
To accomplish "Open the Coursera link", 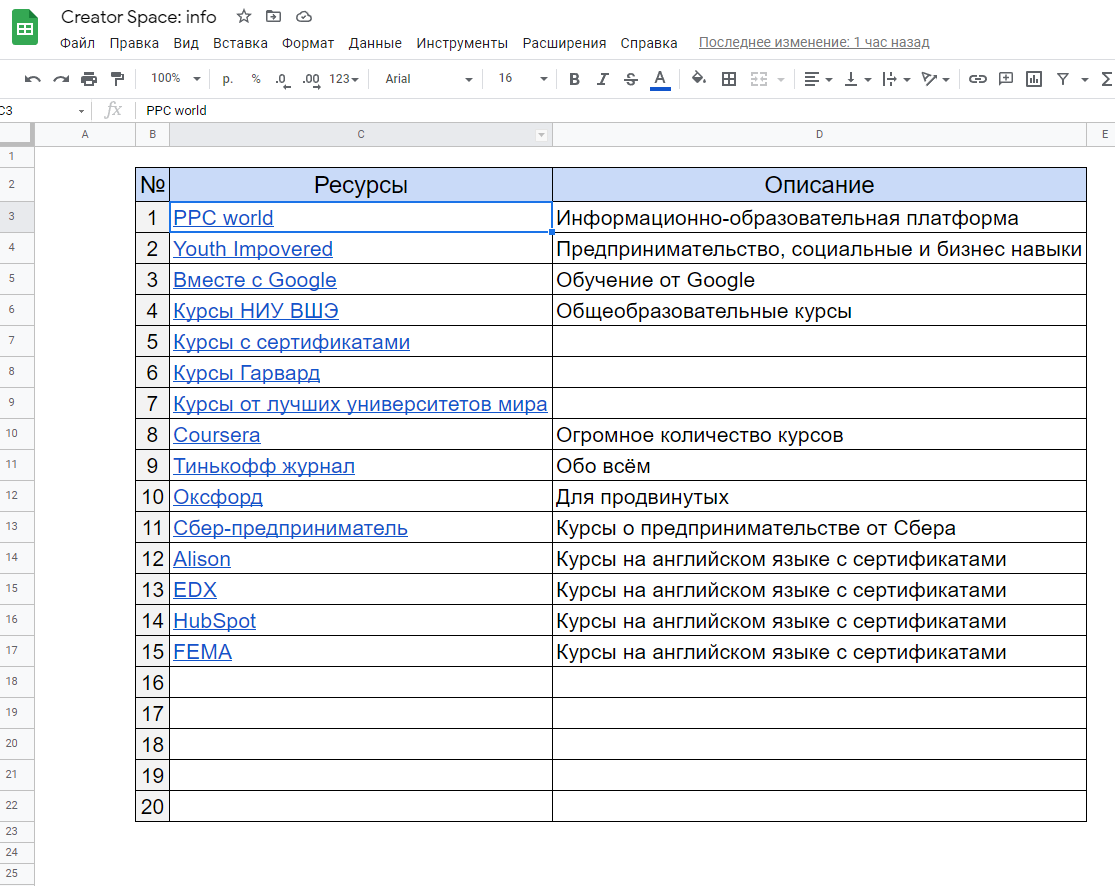I will tap(217, 435).
